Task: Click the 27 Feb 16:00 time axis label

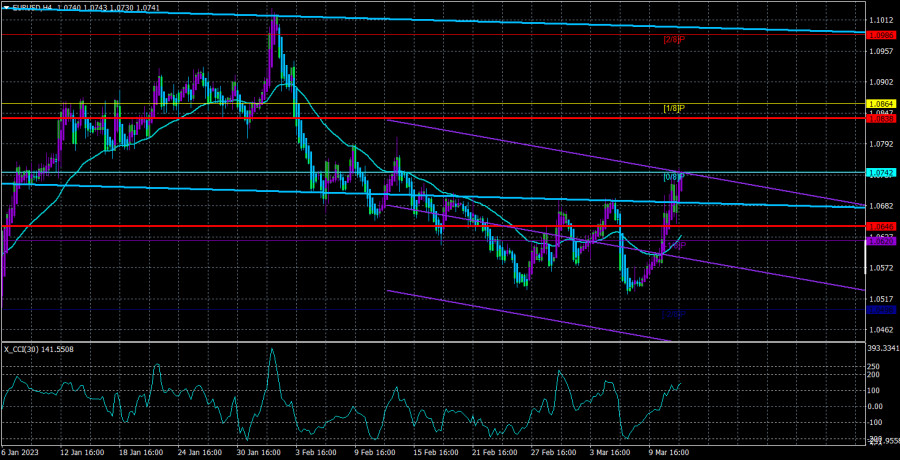Action: [x=552, y=452]
